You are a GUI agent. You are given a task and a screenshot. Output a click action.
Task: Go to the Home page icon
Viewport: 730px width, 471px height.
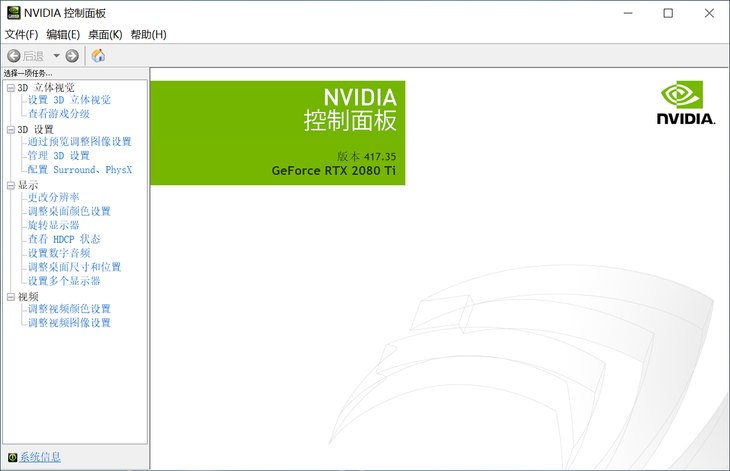click(98, 56)
